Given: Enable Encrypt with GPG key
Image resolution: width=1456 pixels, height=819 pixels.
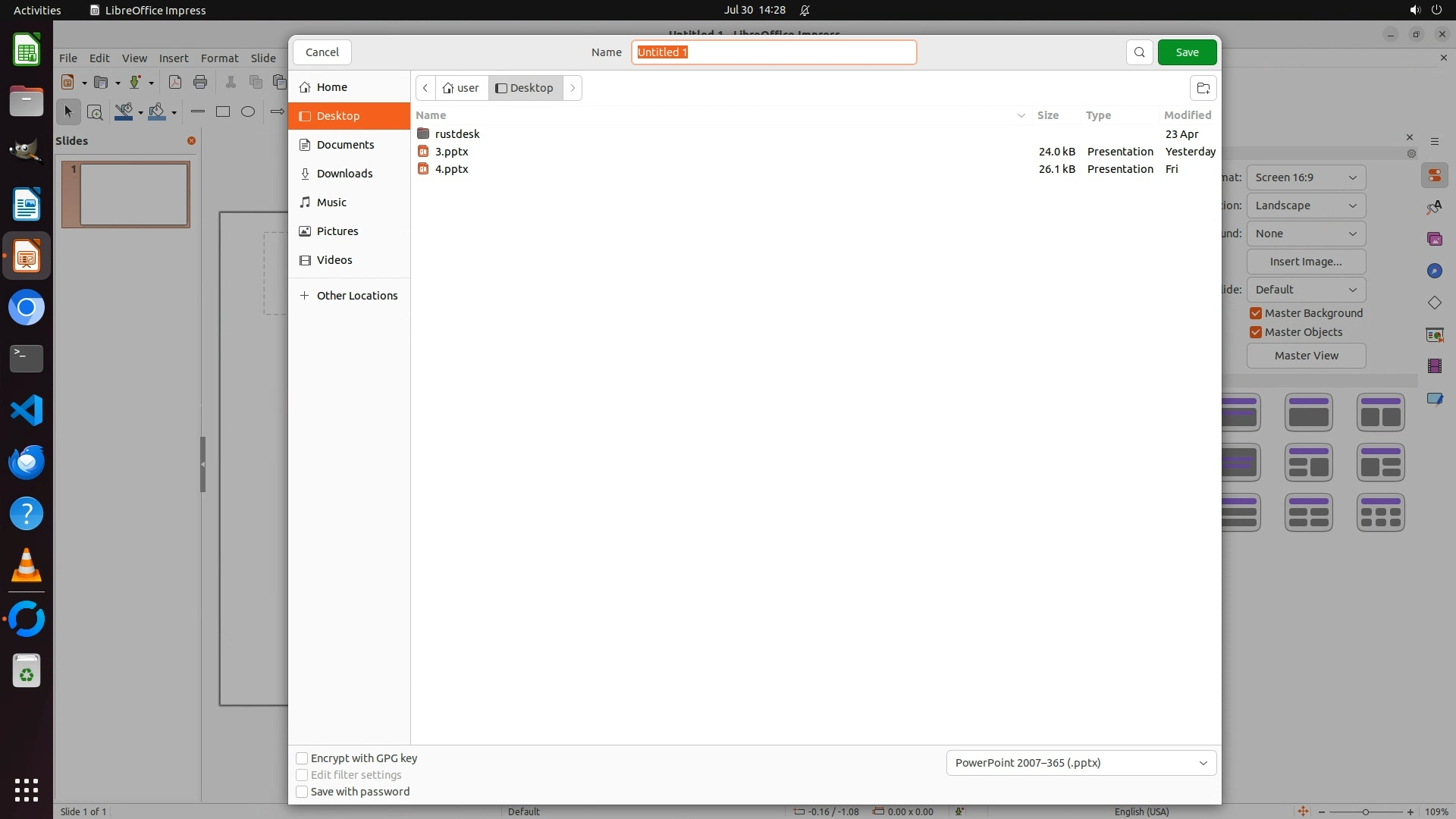Looking at the screenshot, I should coord(302,758).
